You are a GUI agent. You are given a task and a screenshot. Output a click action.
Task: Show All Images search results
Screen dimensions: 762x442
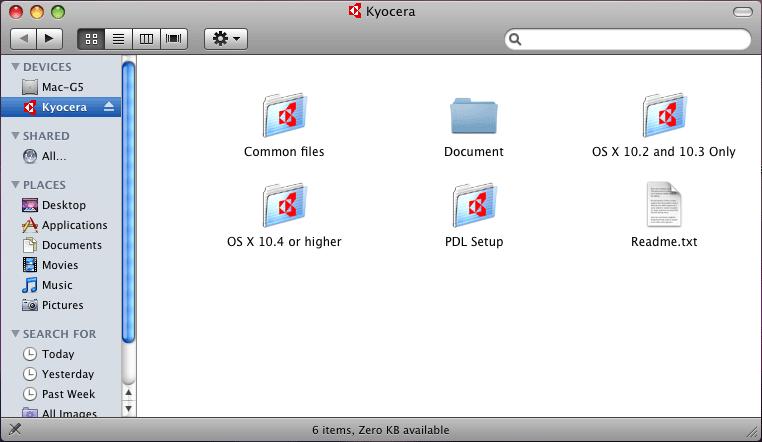click(x=61, y=412)
